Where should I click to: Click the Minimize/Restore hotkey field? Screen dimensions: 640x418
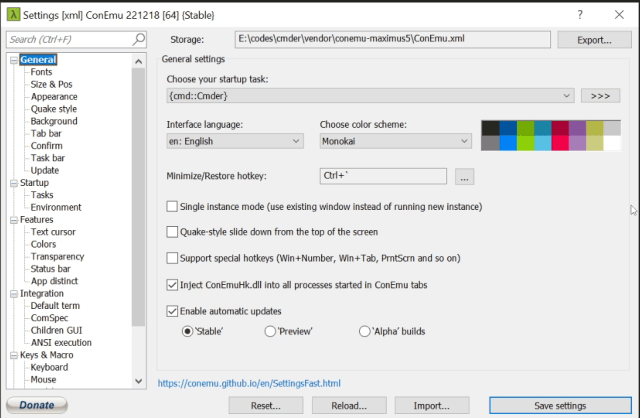[x=383, y=176]
